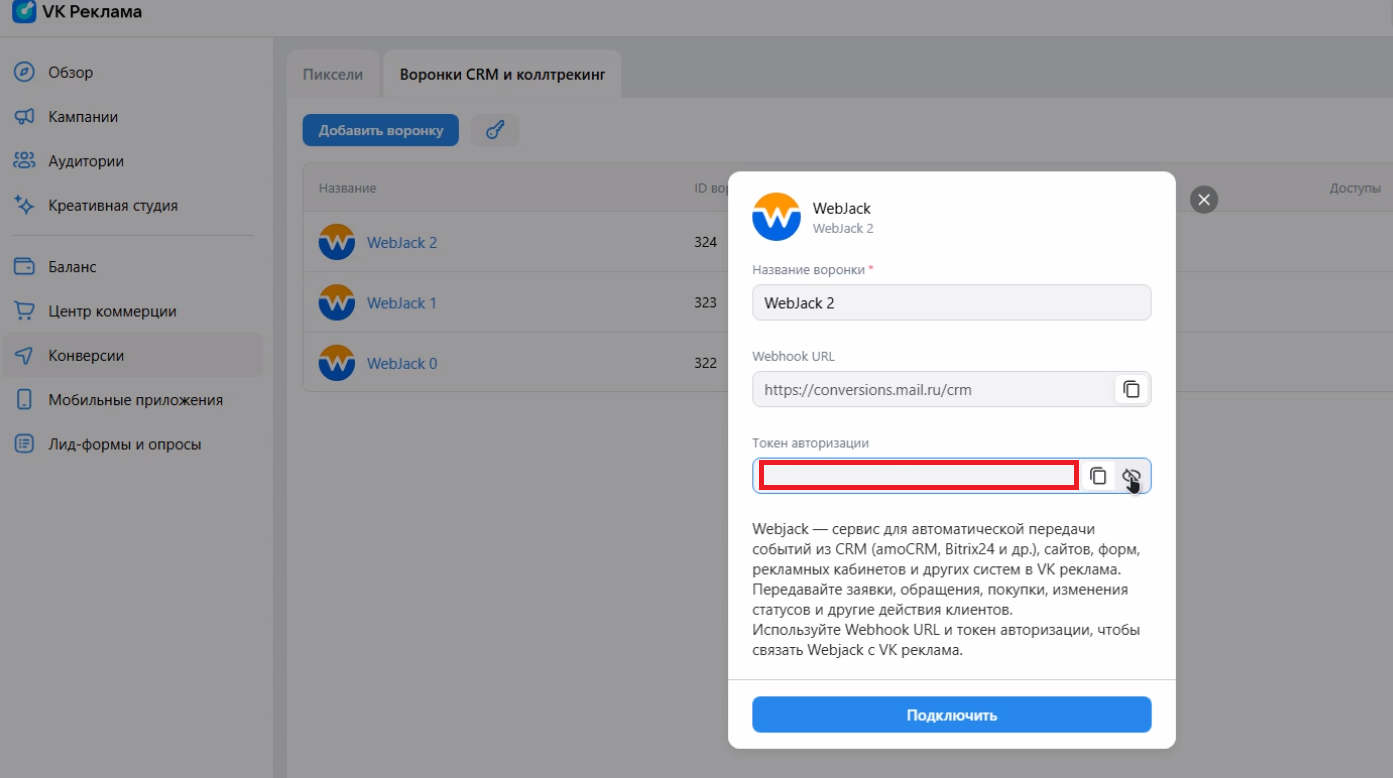
Task: Click the Название воронки input field
Action: click(x=952, y=303)
